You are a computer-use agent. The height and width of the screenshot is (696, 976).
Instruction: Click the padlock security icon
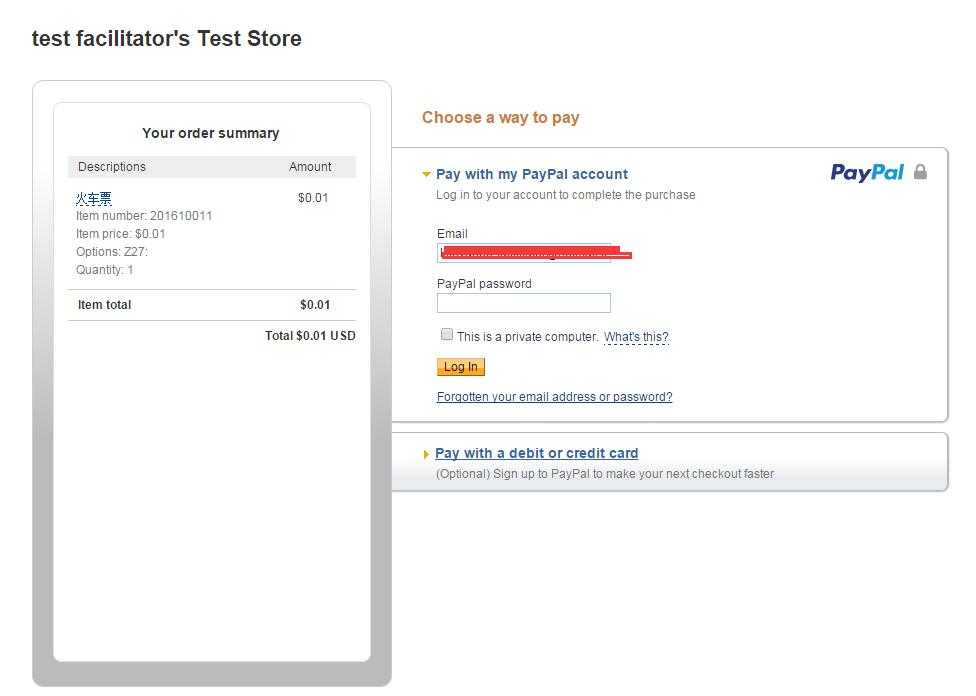pos(920,172)
